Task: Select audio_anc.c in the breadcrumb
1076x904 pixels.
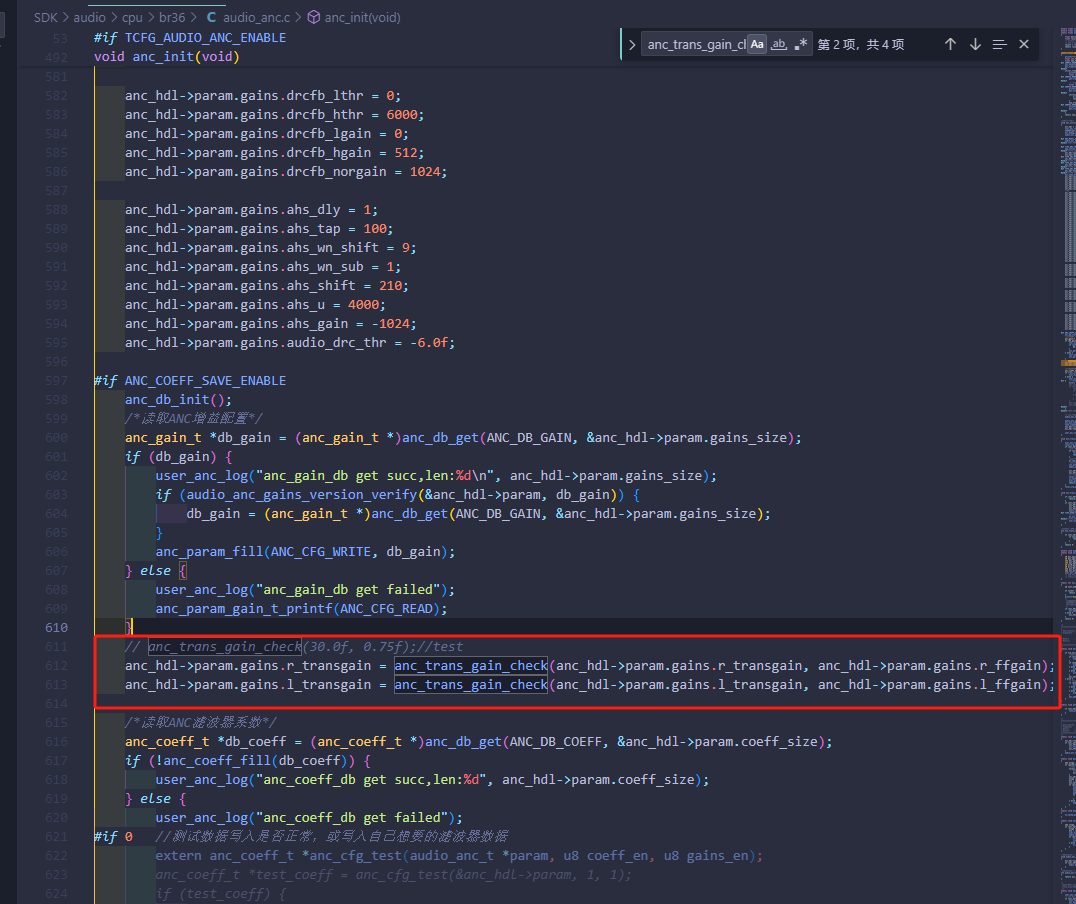Action: tap(257, 17)
